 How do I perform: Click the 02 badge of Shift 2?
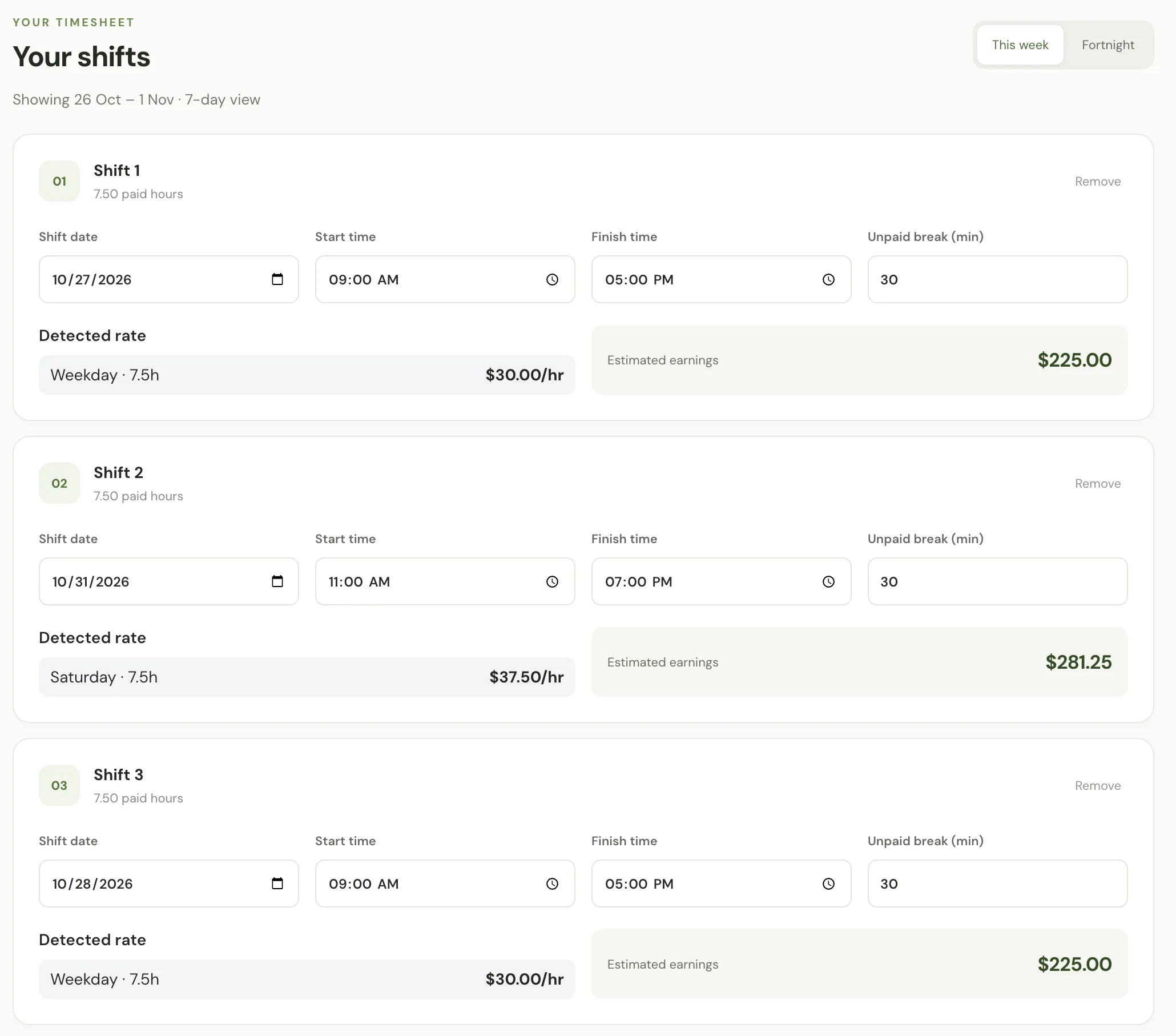click(x=59, y=484)
